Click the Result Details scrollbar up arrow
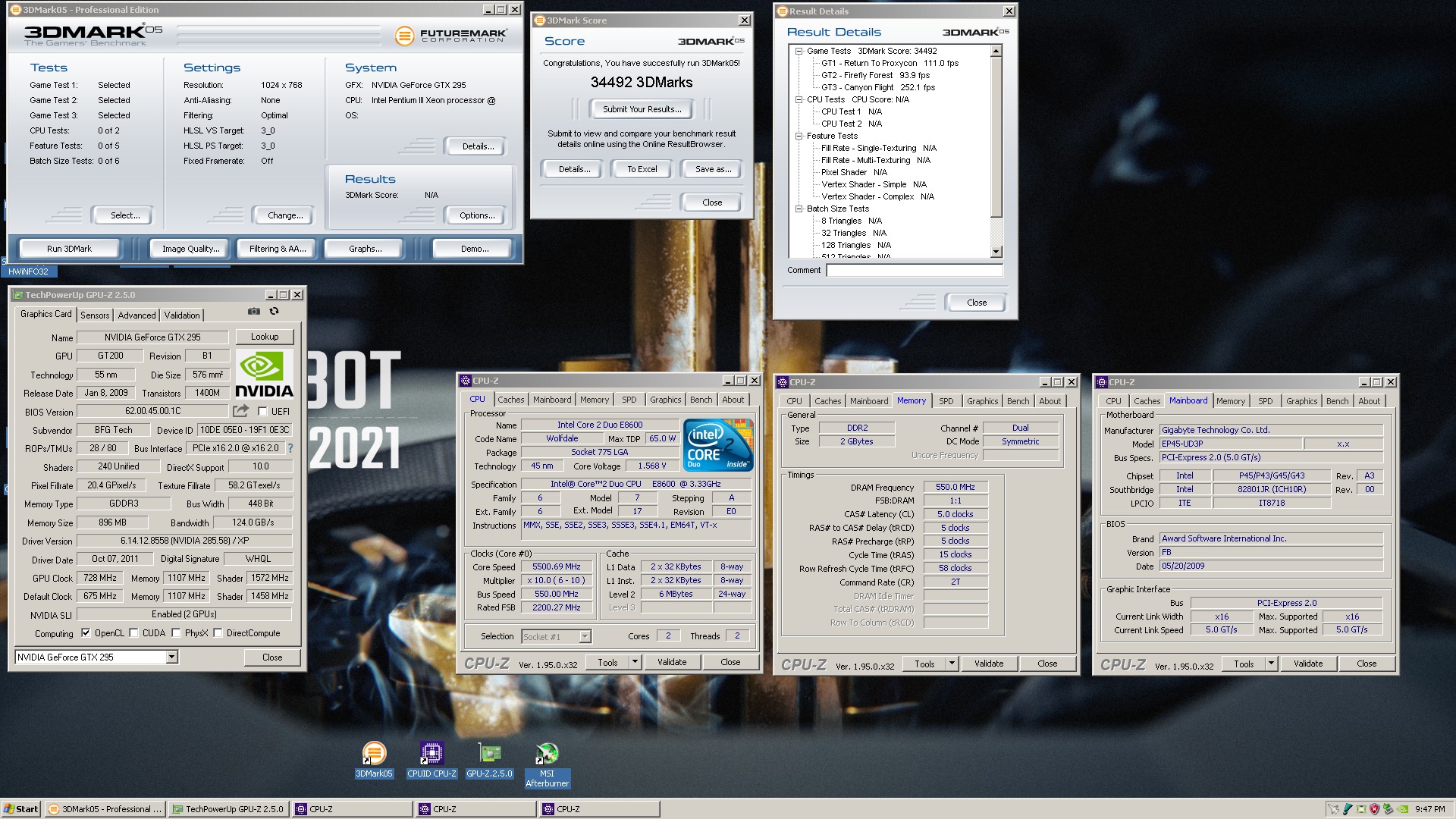Viewport: 1456px width, 819px height. 996,51
